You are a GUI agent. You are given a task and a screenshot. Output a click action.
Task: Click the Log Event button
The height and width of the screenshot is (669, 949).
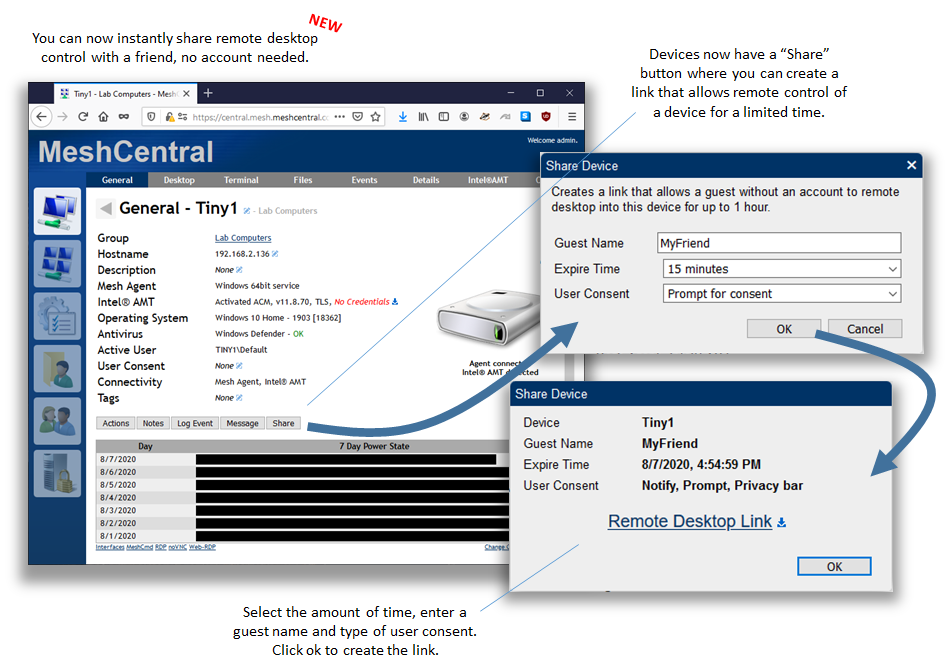pos(195,423)
